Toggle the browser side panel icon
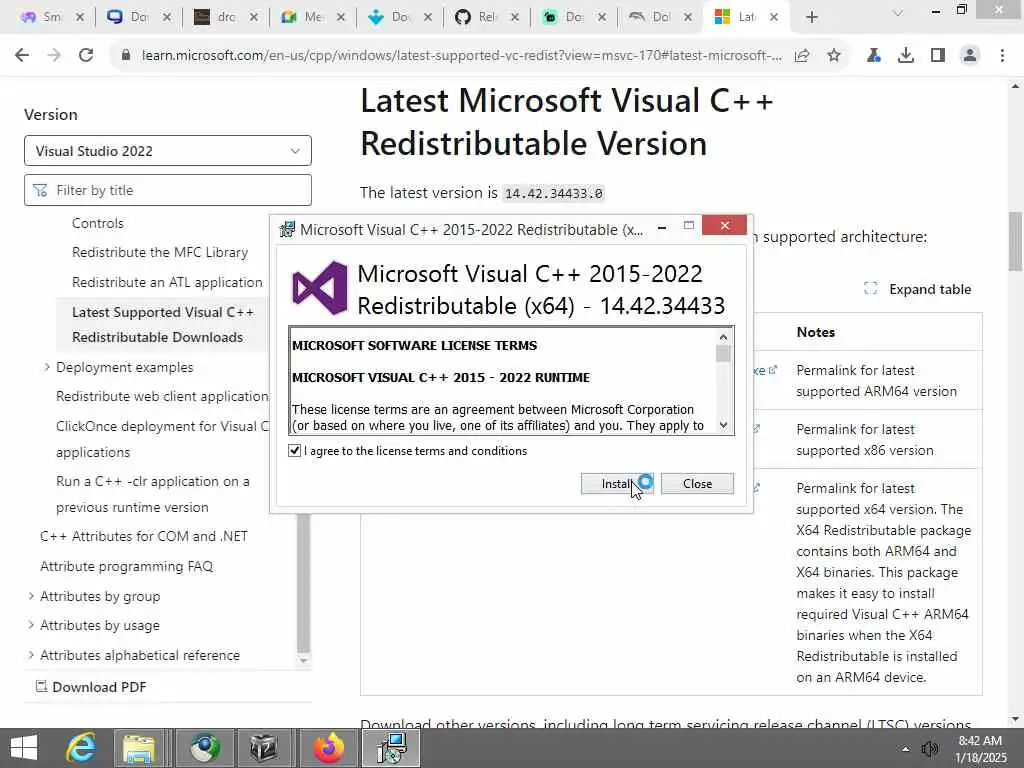This screenshot has height=768, width=1024. click(938, 56)
